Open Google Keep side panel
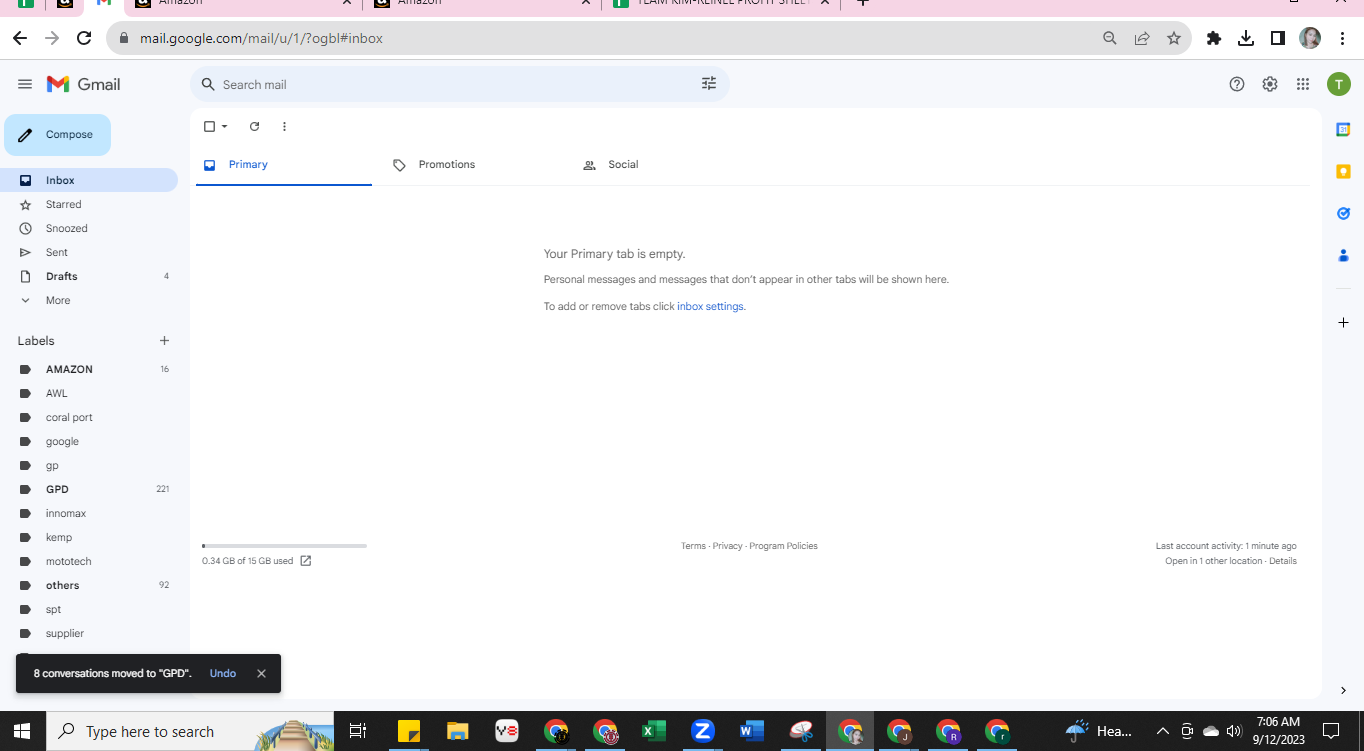The width and height of the screenshot is (1364, 751). [1343, 171]
